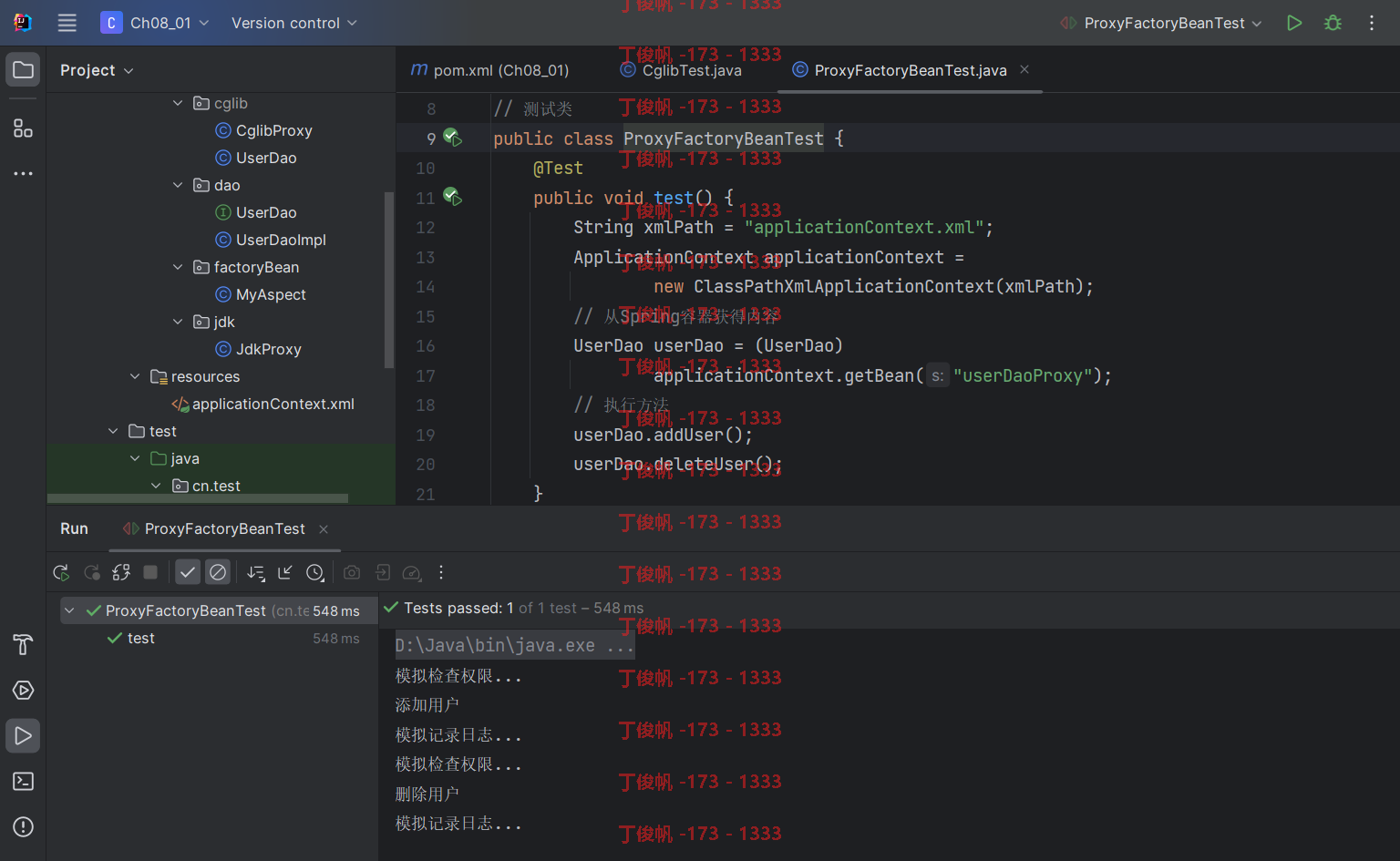The height and width of the screenshot is (861, 1400).
Task: Collapse the cglib package
Action: point(178,103)
